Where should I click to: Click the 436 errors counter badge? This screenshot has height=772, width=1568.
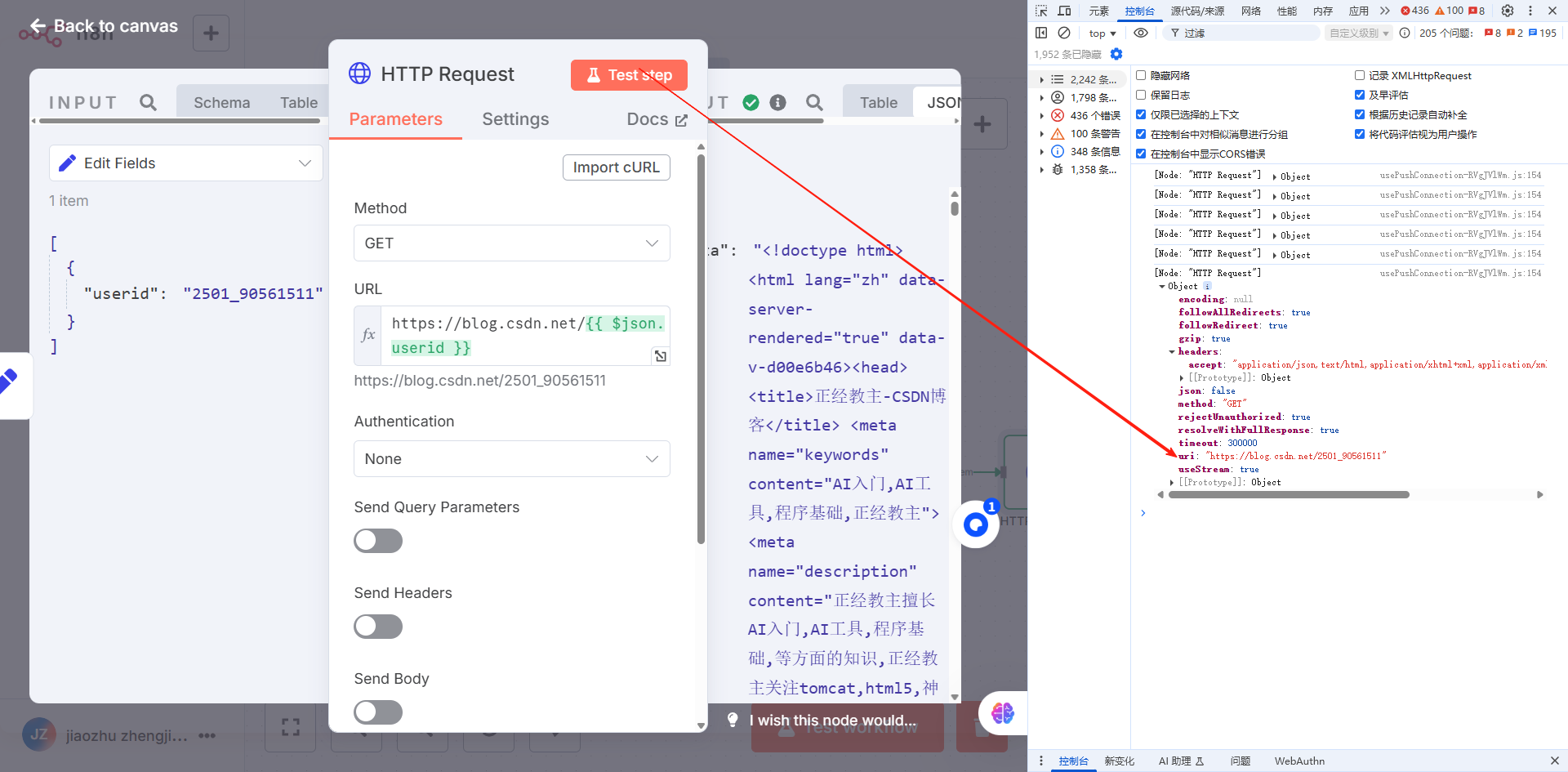point(1414,11)
